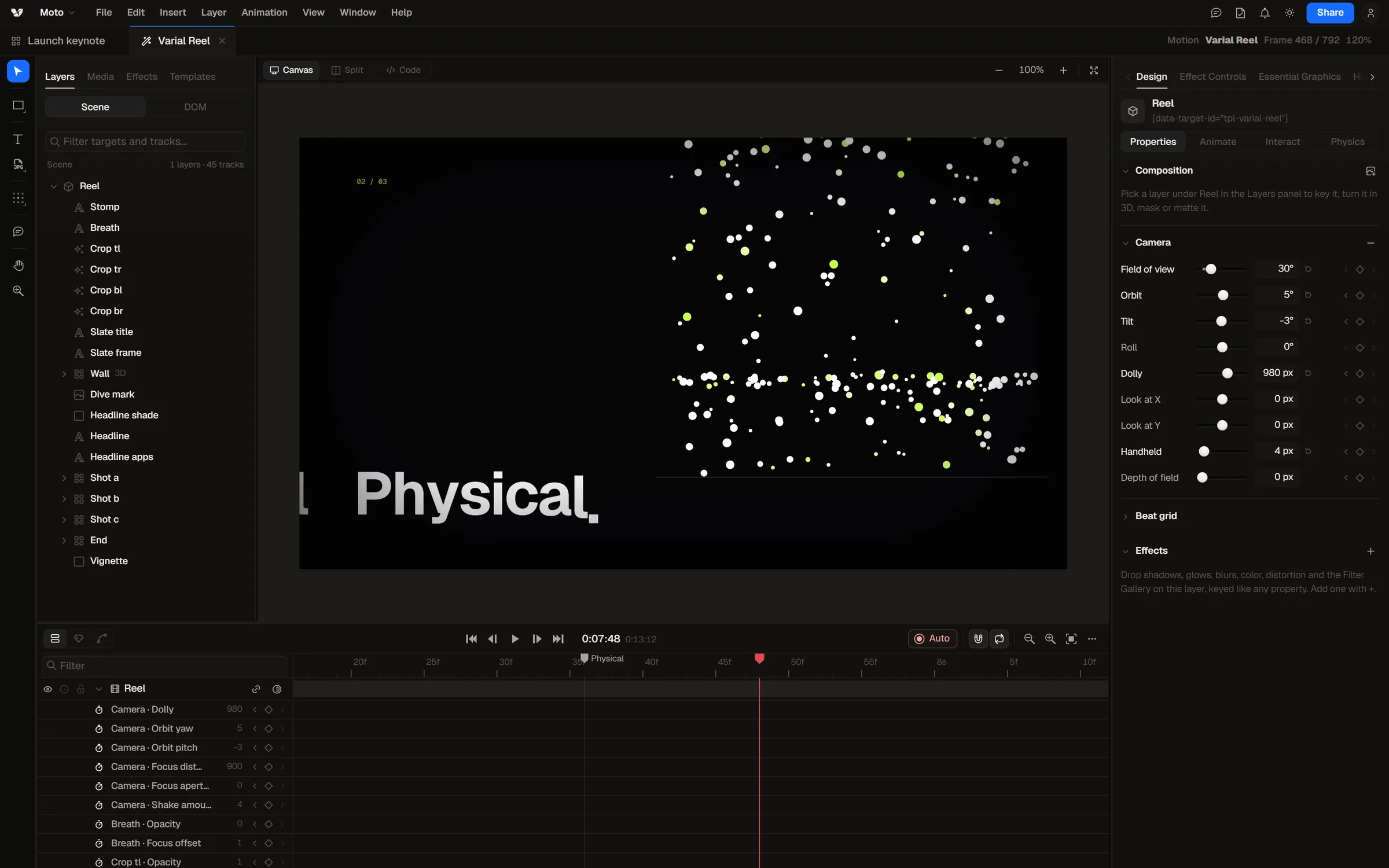The height and width of the screenshot is (868, 1389).
Task: Zoom out the timeline
Action: [1029, 639]
